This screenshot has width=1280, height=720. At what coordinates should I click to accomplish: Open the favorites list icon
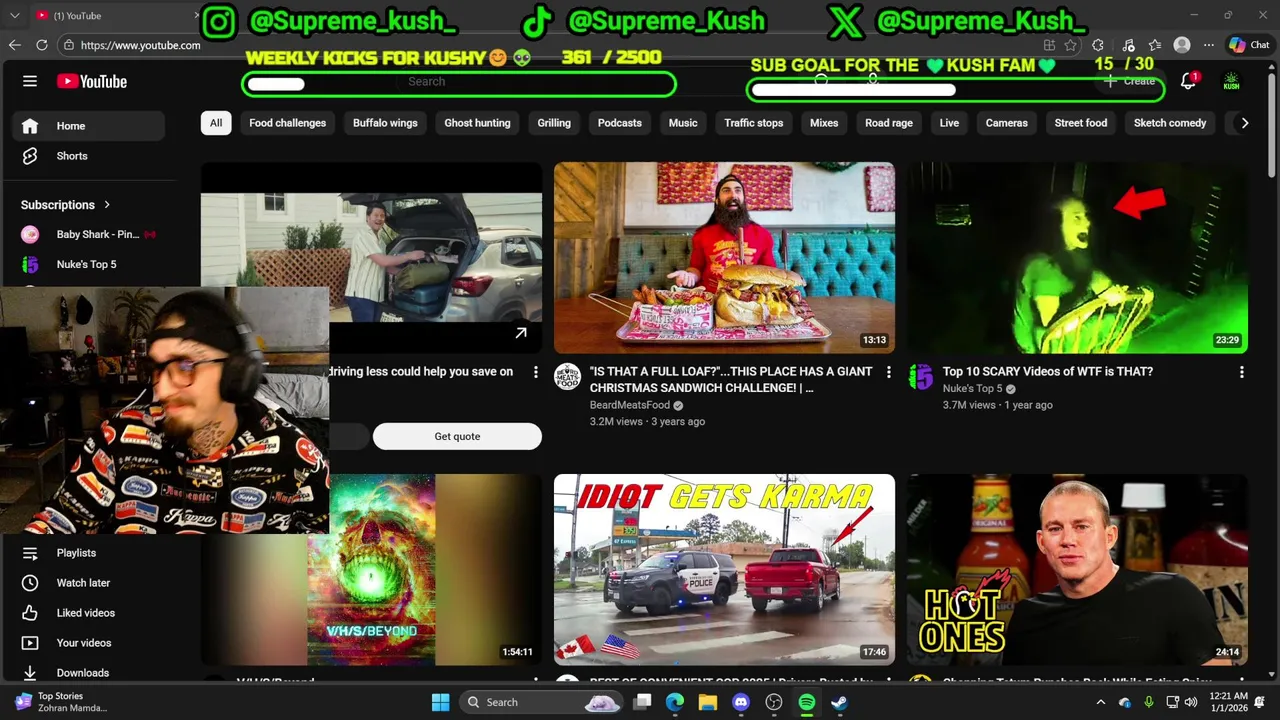tap(1155, 45)
